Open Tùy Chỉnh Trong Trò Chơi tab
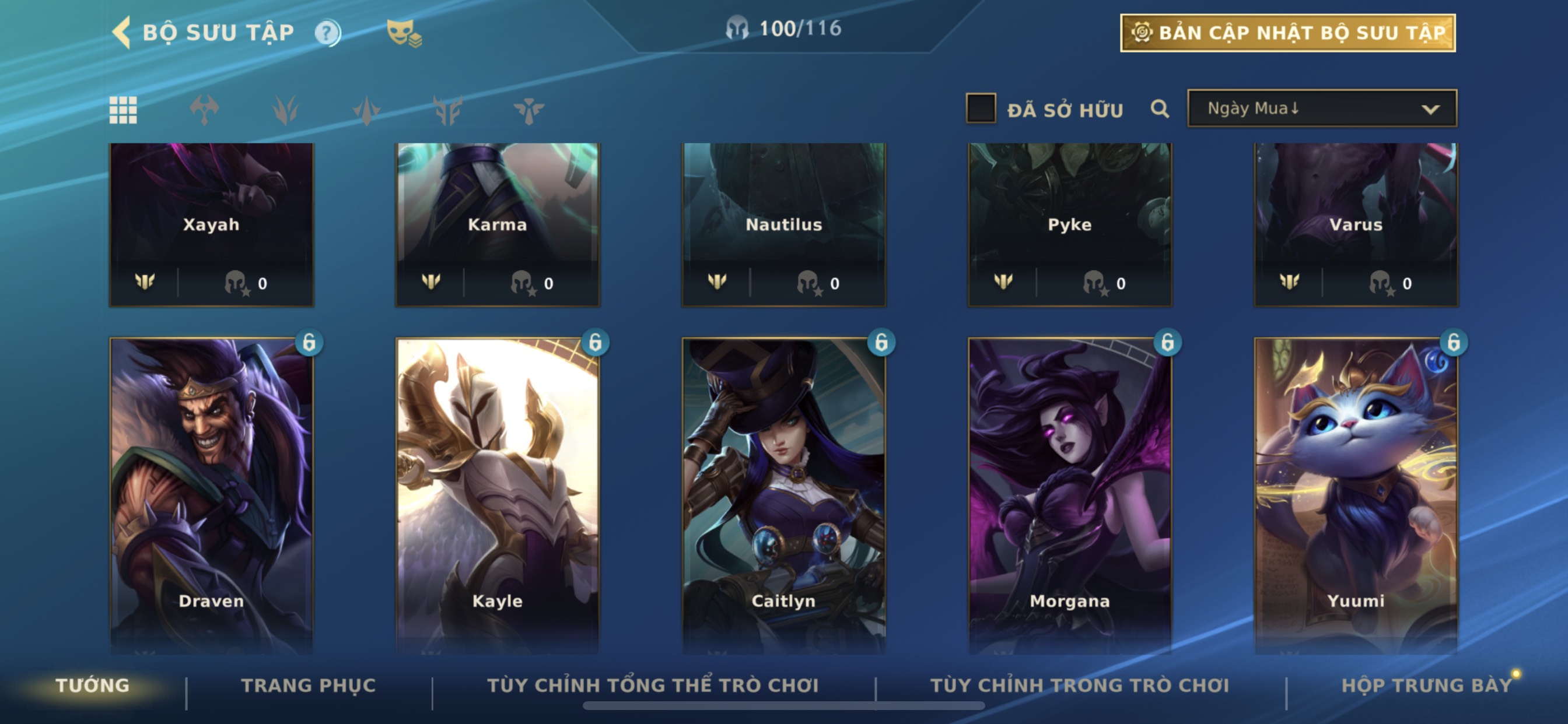 click(x=1079, y=685)
